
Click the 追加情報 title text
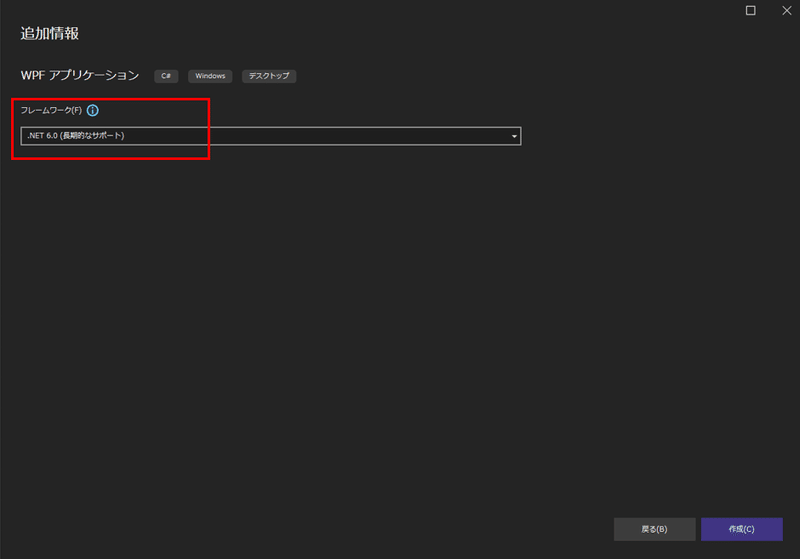coord(49,34)
